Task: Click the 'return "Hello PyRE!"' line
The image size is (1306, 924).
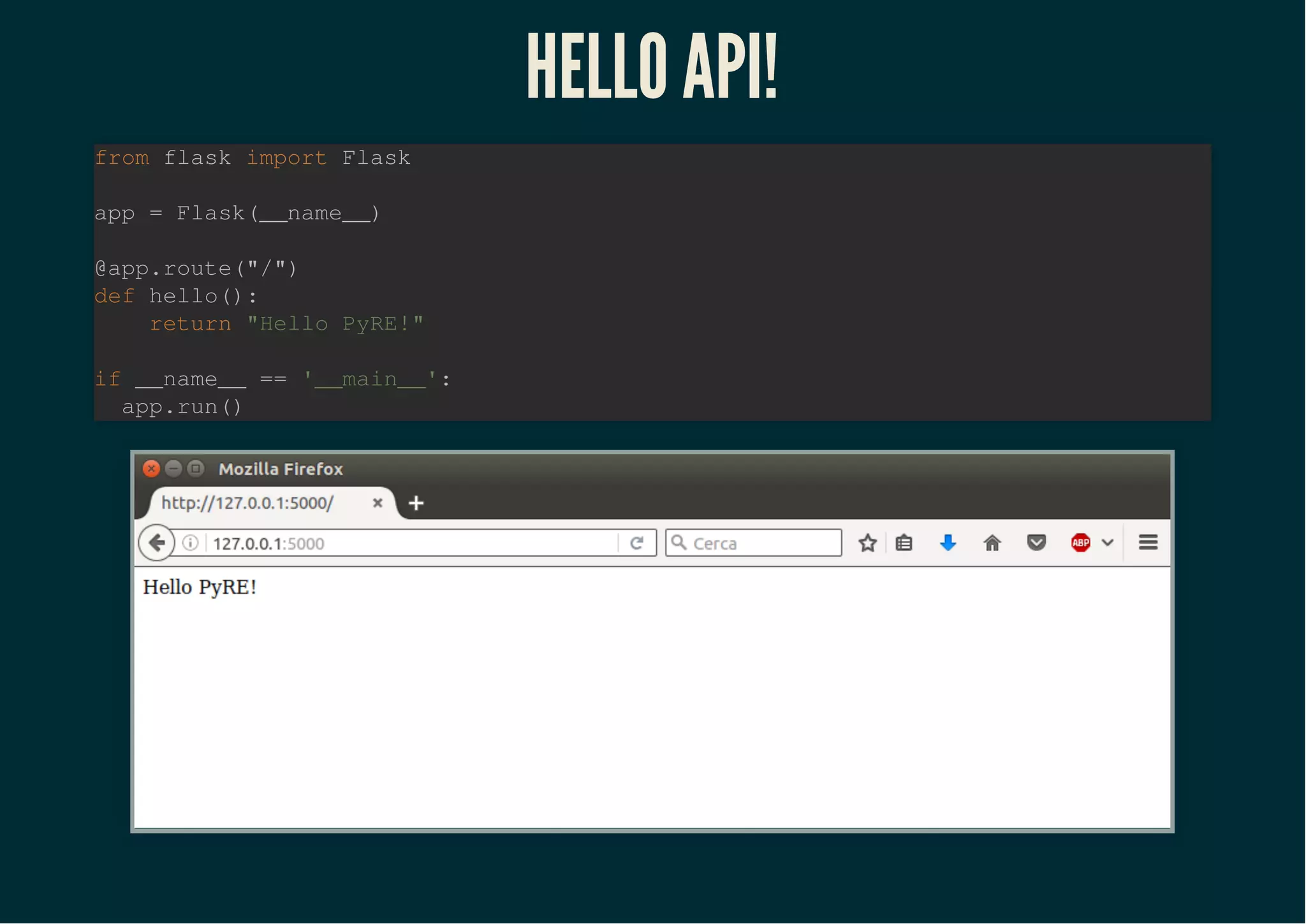Action: click(x=286, y=324)
